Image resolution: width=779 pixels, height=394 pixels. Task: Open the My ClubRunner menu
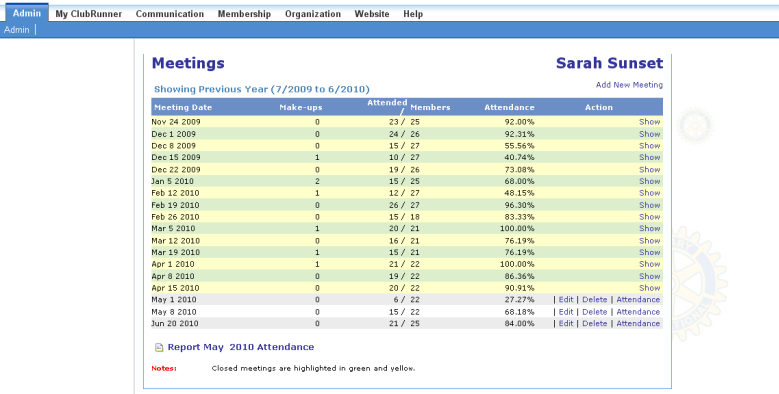[88, 14]
